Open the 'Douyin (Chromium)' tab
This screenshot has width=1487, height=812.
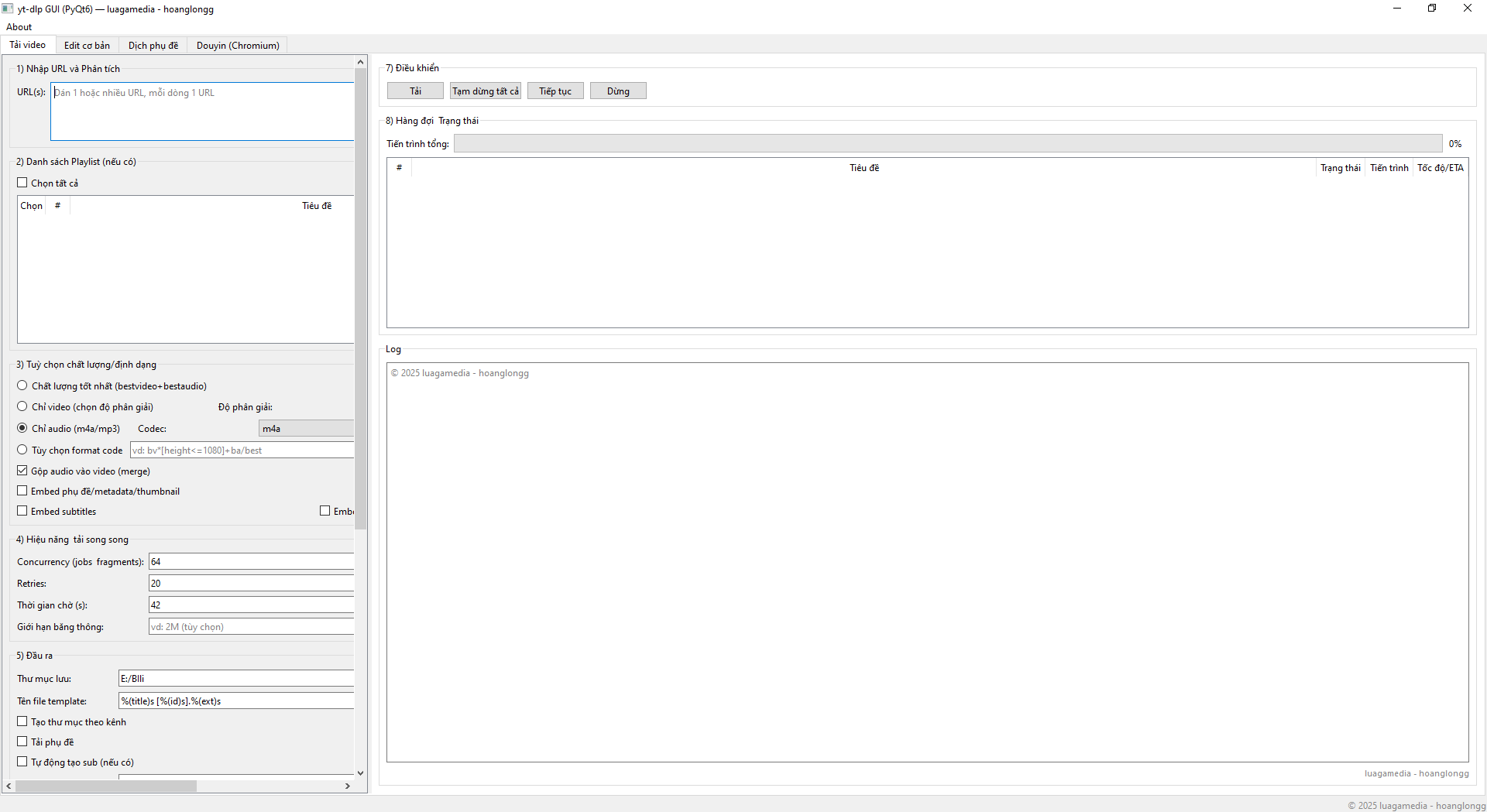click(238, 46)
